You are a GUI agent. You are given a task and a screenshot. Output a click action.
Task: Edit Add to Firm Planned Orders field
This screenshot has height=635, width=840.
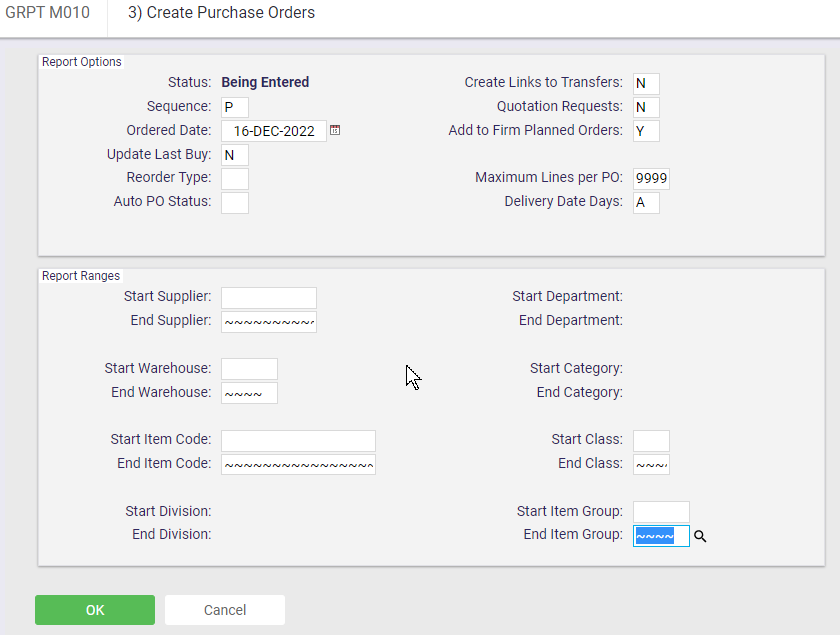pos(646,131)
